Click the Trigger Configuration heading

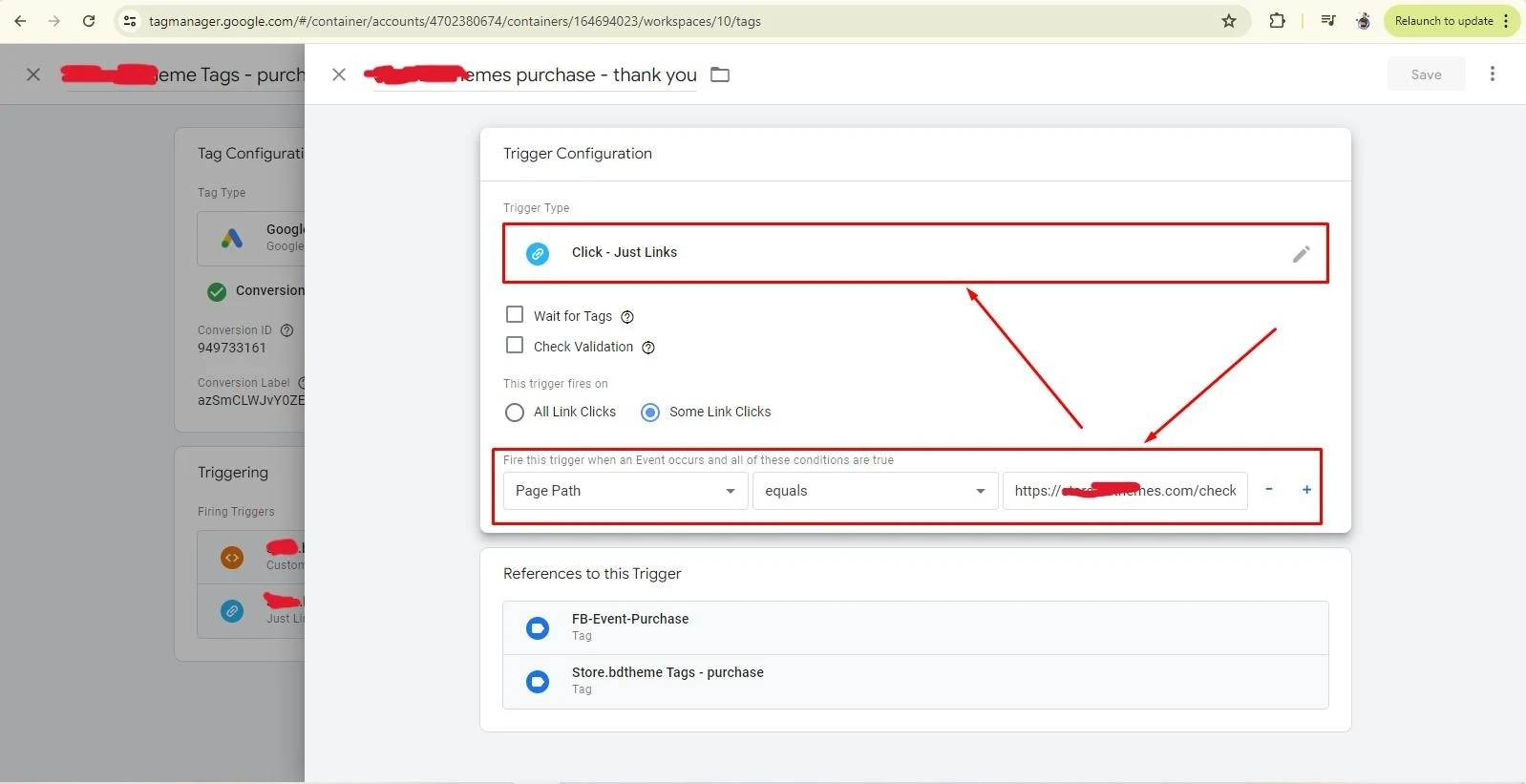[578, 154]
